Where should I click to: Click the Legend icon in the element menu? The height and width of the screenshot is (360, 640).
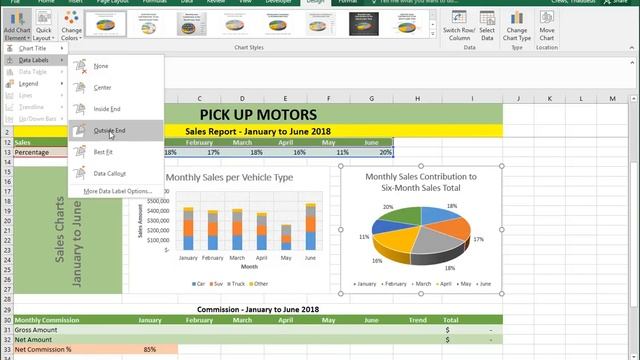coord(10,84)
